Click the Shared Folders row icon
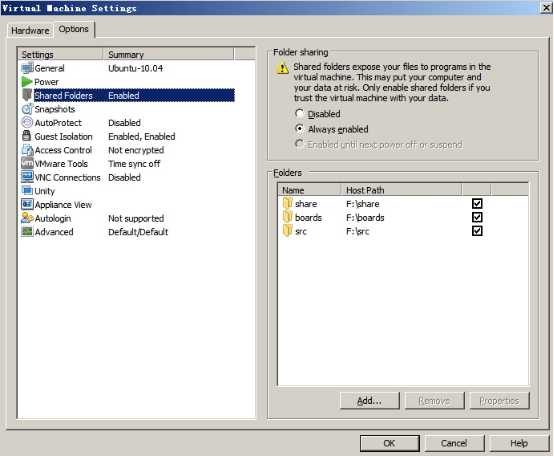 click(27, 95)
